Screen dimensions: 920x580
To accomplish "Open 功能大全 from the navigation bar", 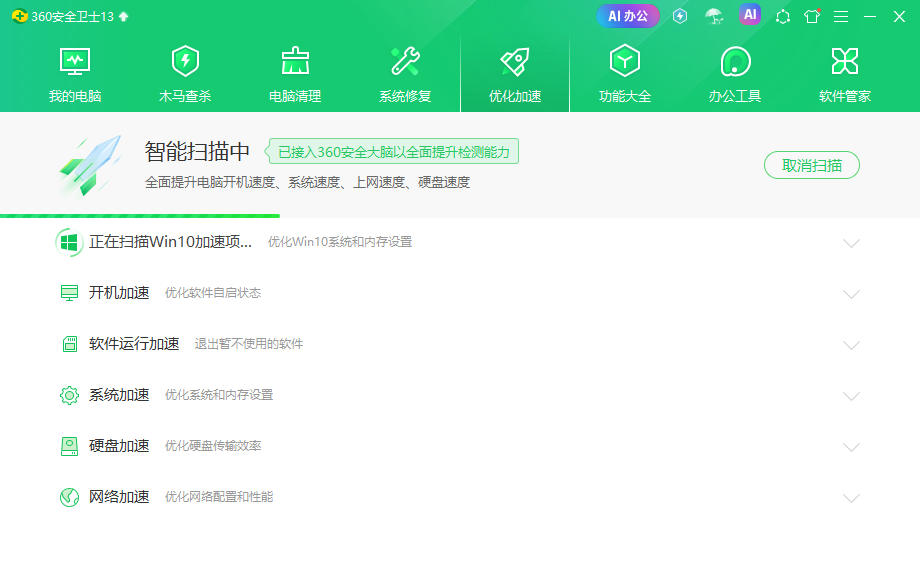I will [625, 68].
